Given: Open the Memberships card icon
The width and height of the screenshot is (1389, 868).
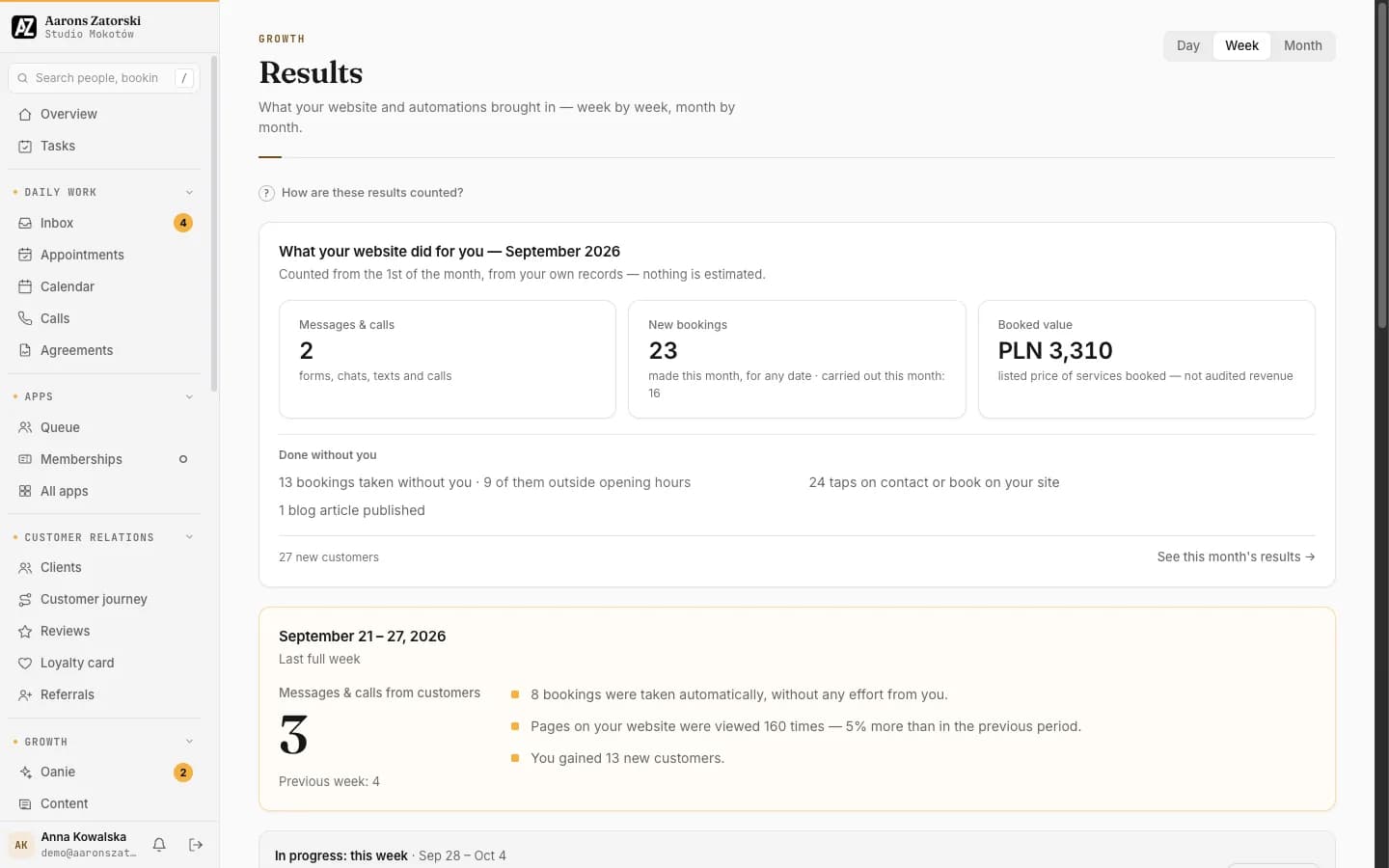Looking at the screenshot, I should [x=25, y=459].
